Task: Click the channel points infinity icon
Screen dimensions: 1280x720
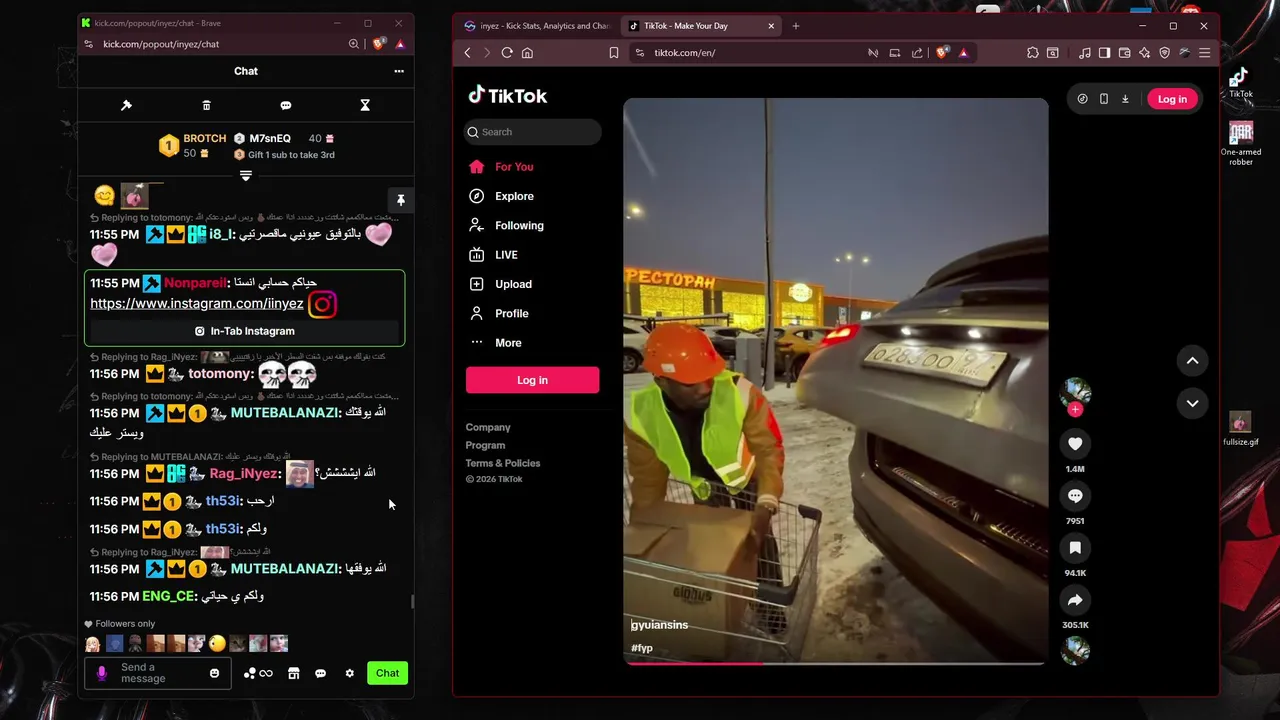Action: 258,673
